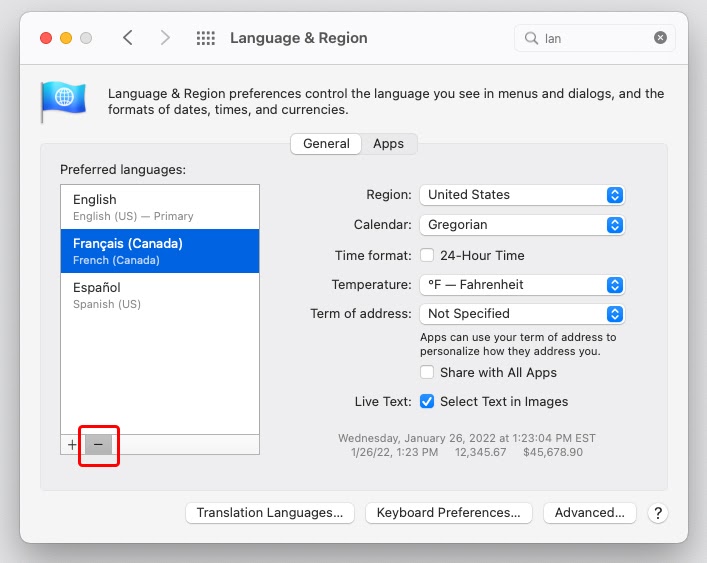
Task: Open Advanced settings
Action: click(590, 513)
